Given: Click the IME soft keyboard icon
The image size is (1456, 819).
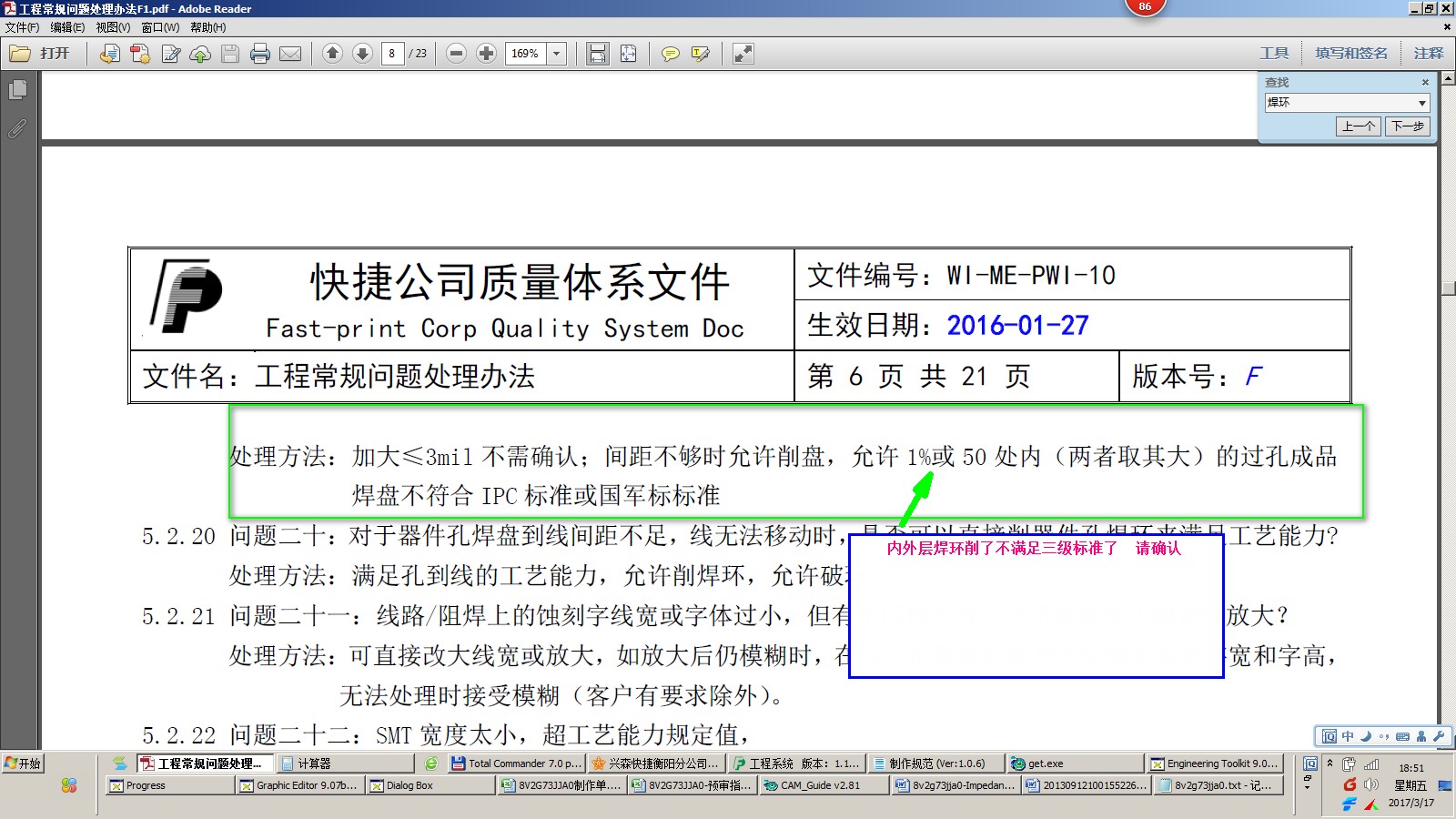Looking at the screenshot, I should tap(1402, 736).
